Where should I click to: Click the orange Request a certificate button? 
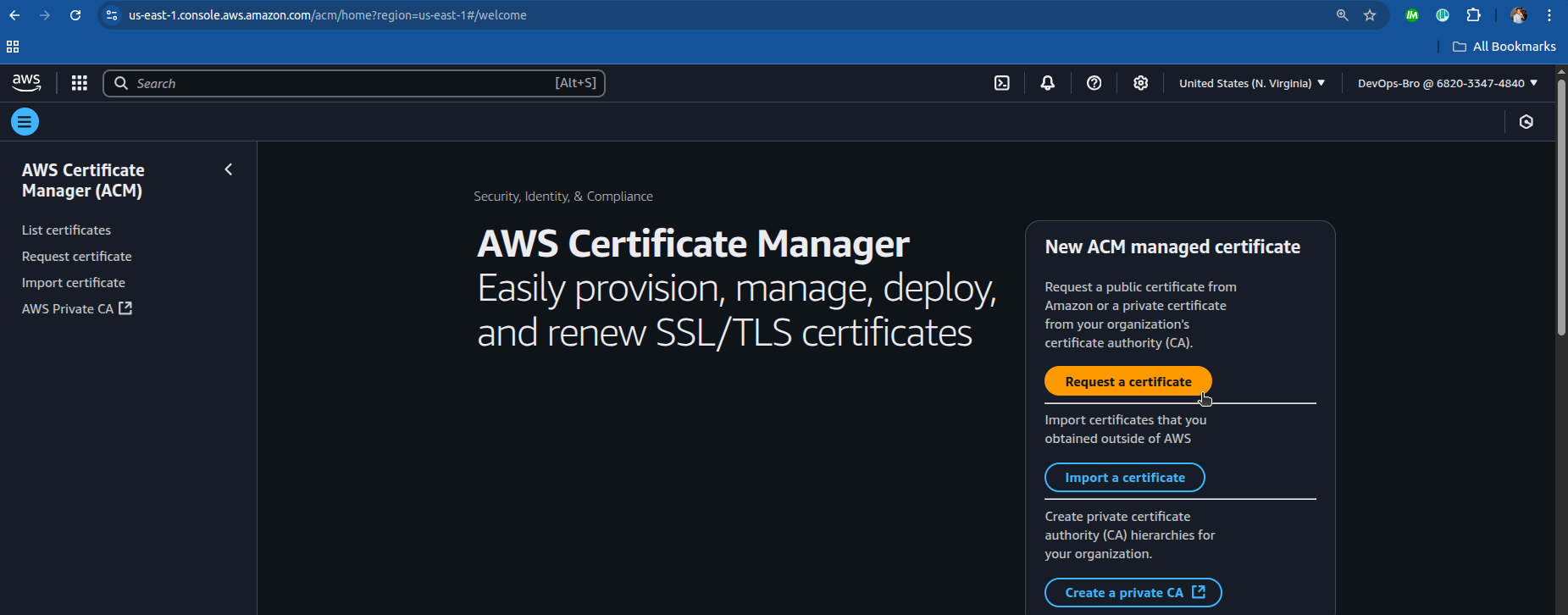tap(1128, 381)
